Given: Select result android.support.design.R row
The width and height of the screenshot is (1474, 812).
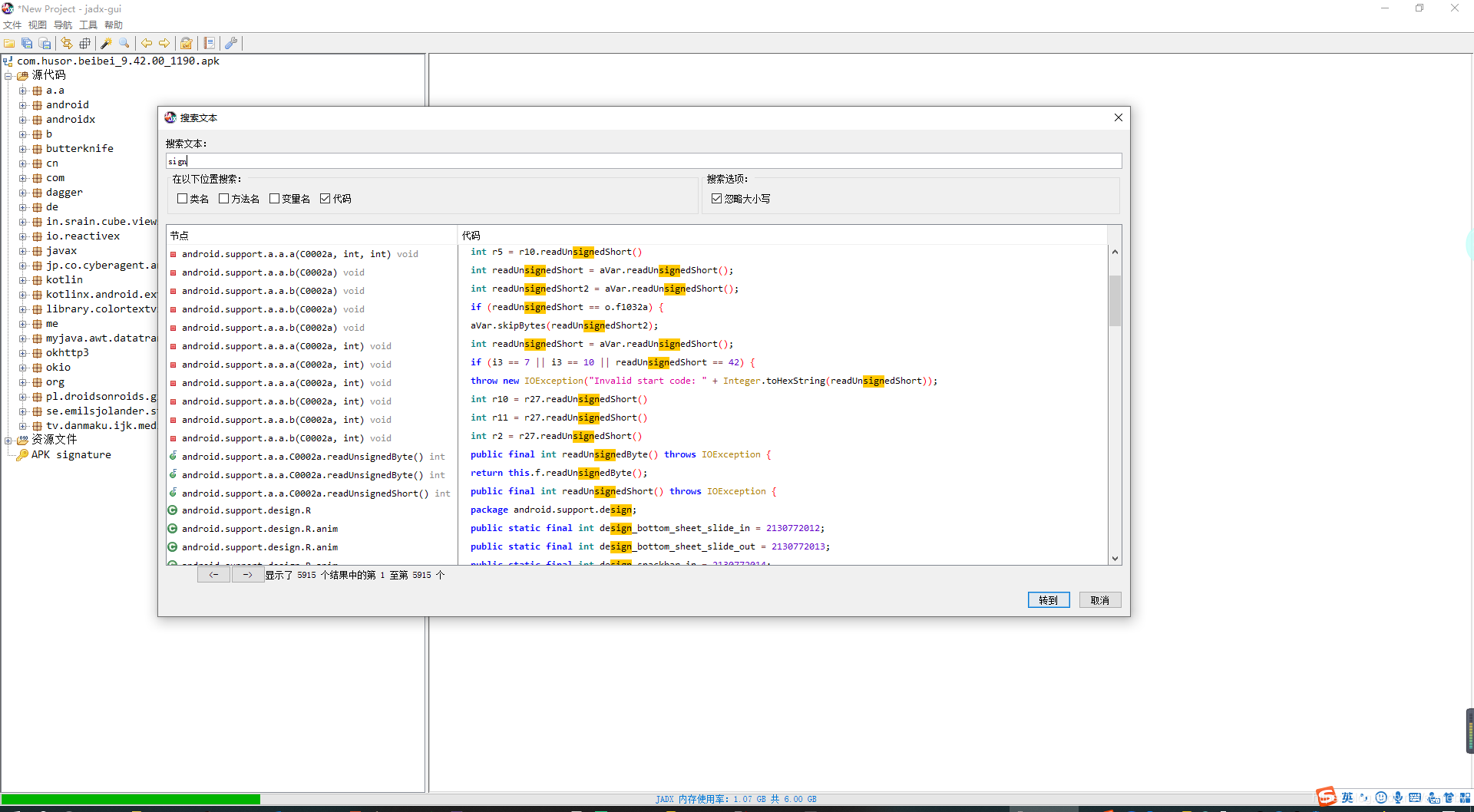Looking at the screenshot, I should (312, 510).
